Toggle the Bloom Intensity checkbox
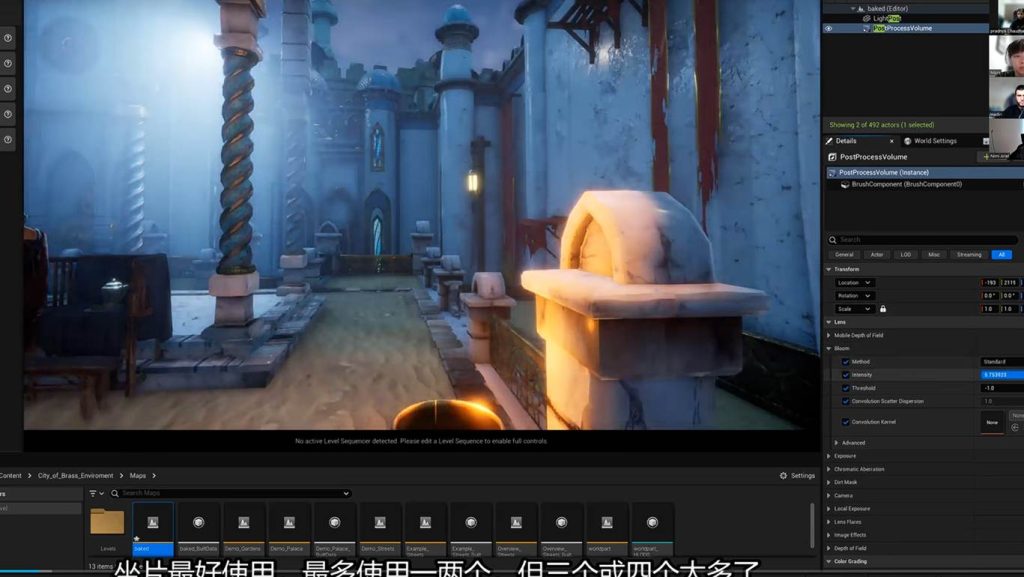This screenshot has height=577, width=1024. (x=845, y=375)
